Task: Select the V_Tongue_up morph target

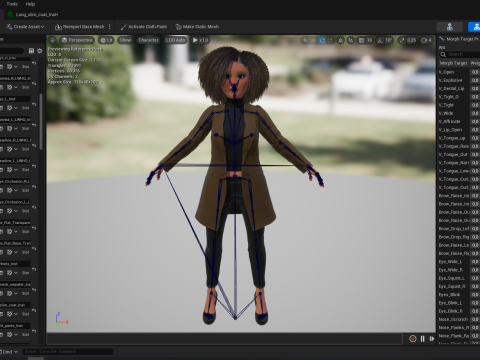Action: tap(452, 138)
